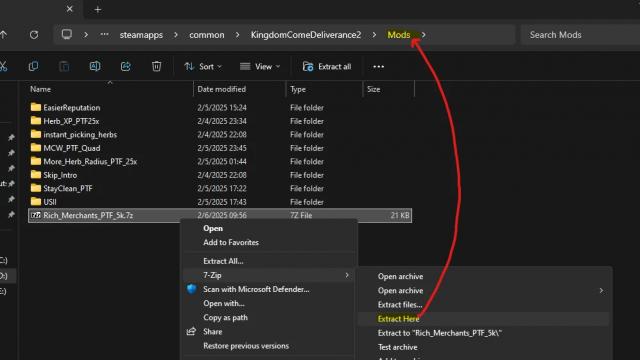Screen dimensions: 640x360
Task: Click breadcrumb ellipsis for hidden folders
Action: [x=104, y=35]
